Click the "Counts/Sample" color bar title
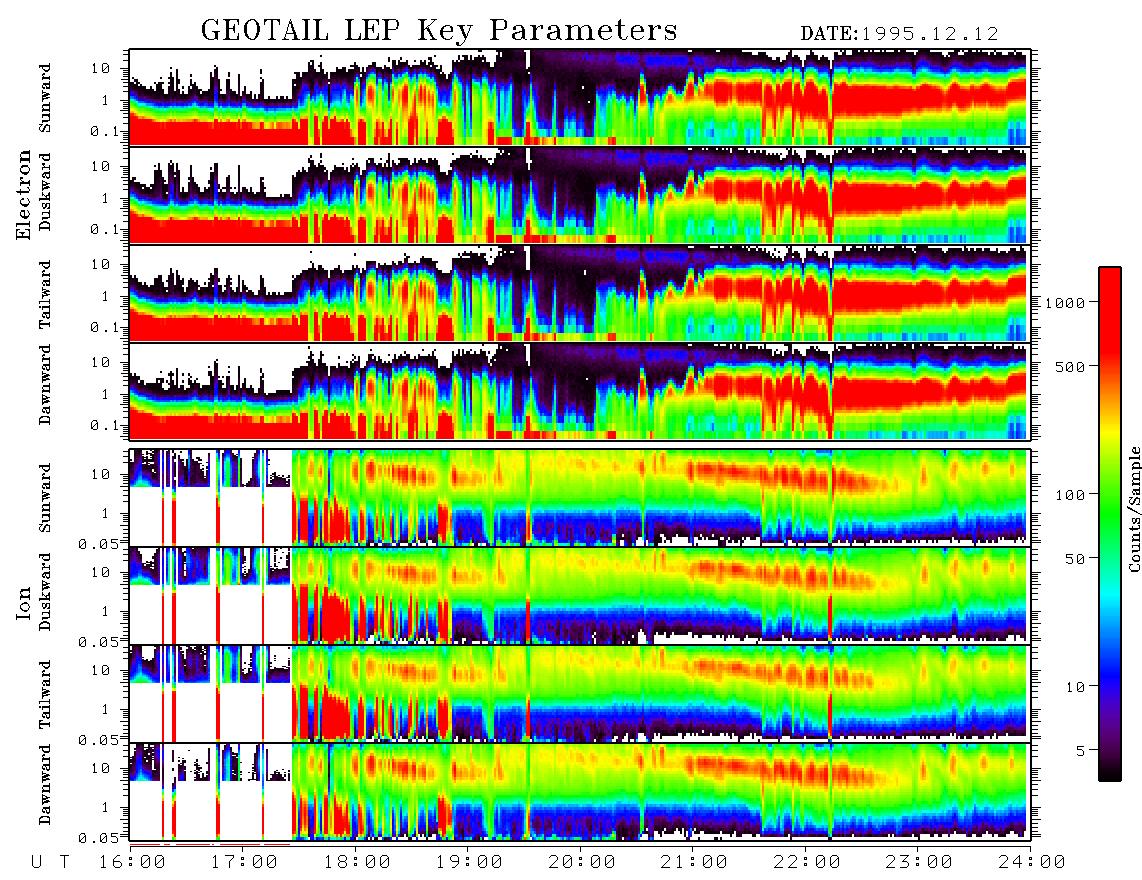 click(1134, 509)
